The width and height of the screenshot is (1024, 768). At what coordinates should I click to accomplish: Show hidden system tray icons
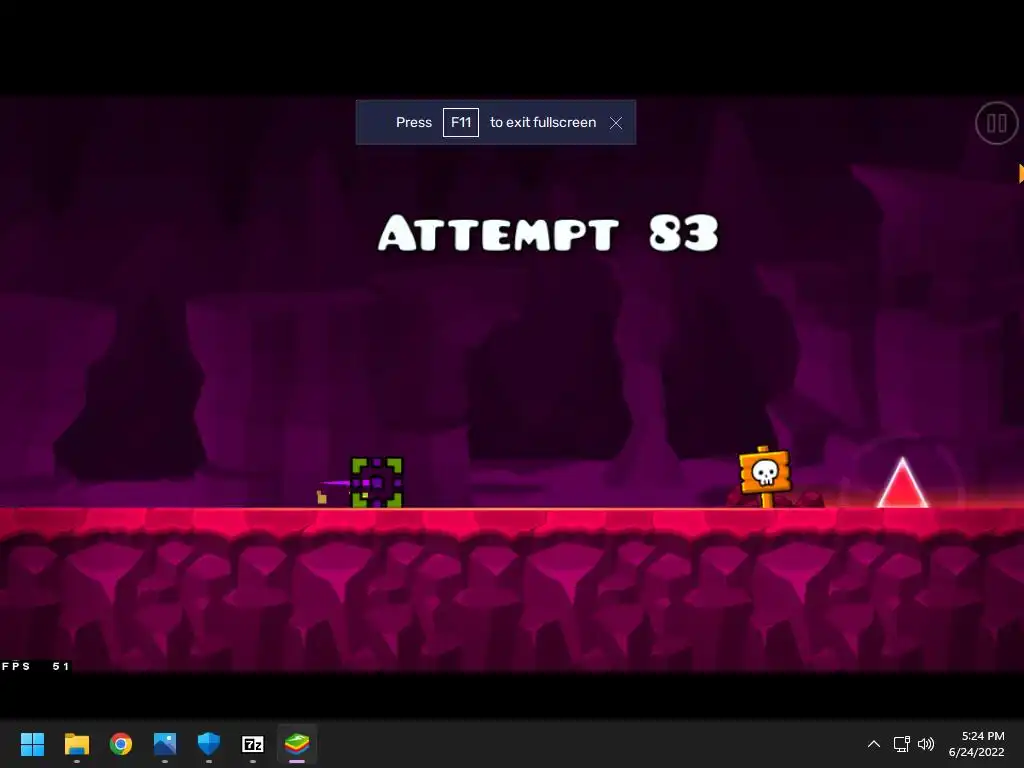pos(874,744)
